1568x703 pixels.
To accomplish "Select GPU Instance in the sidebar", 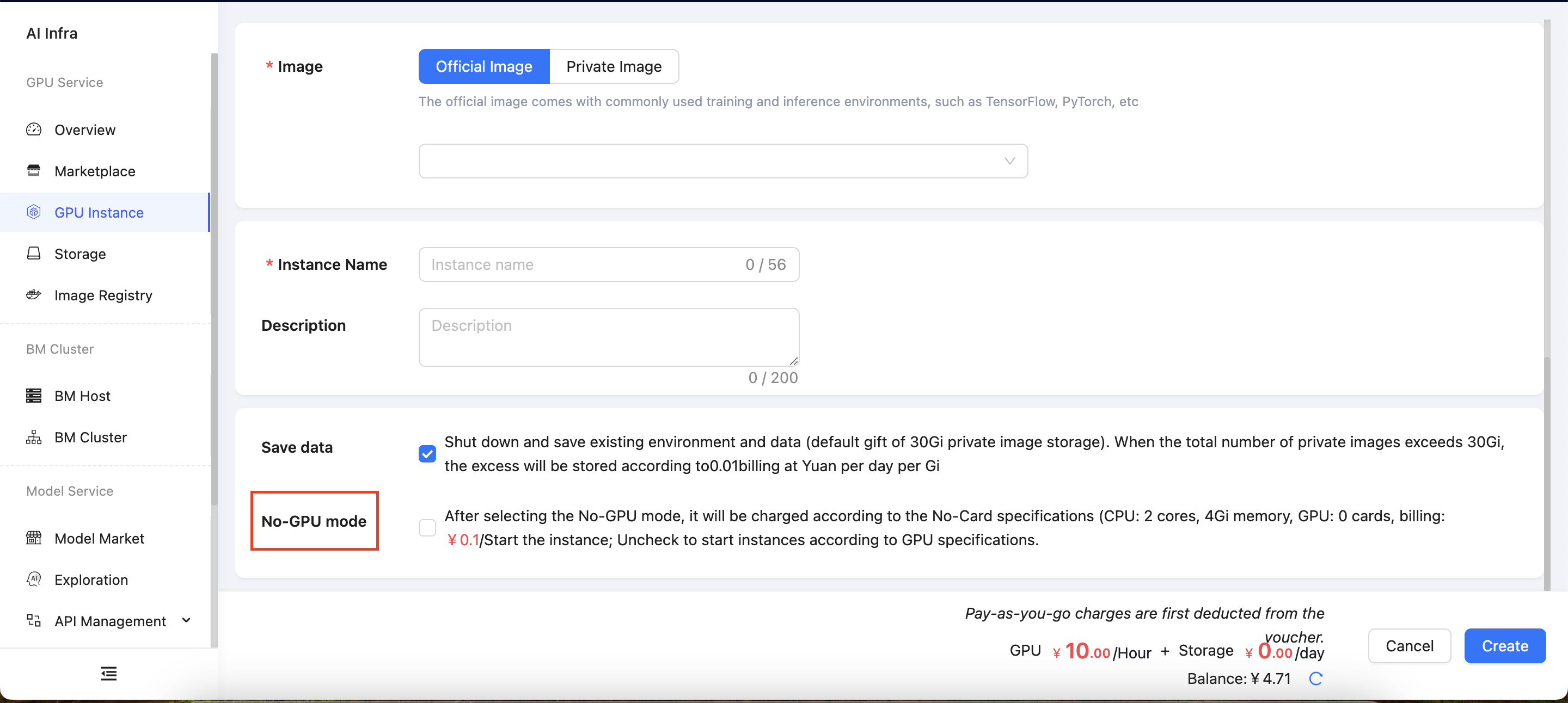I will pyautogui.click(x=105, y=212).
